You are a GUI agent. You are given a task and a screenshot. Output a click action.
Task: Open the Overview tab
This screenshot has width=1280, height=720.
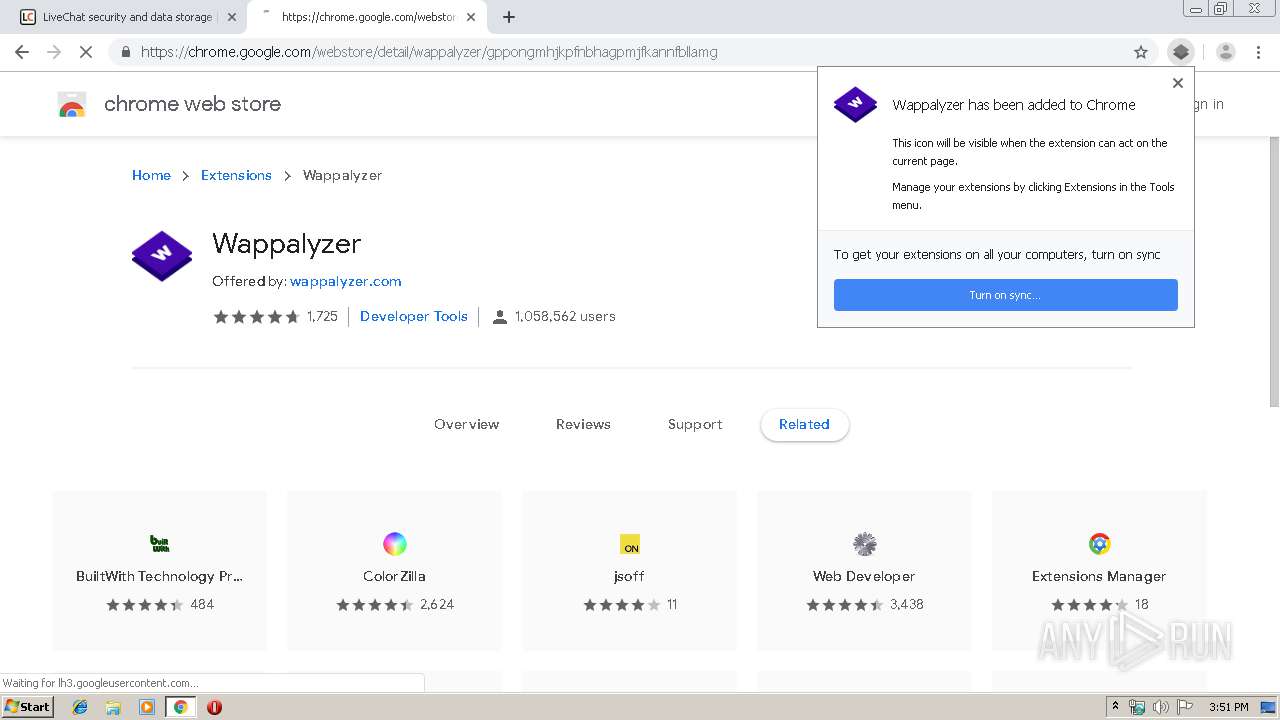[x=467, y=424]
